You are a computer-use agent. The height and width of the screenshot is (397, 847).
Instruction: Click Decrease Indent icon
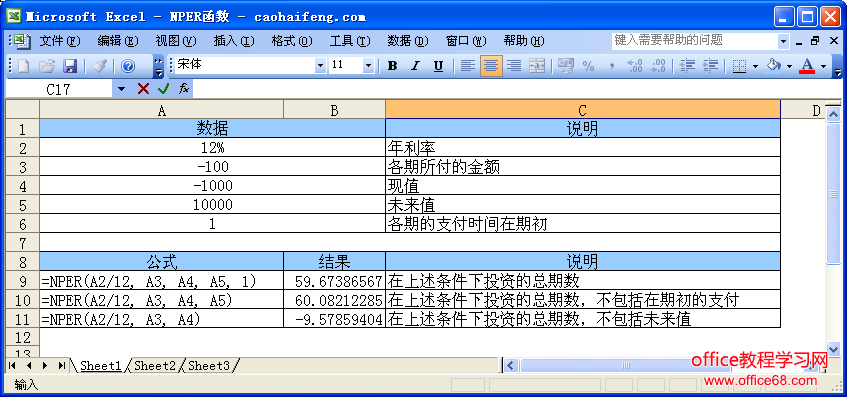coord(687,66)
